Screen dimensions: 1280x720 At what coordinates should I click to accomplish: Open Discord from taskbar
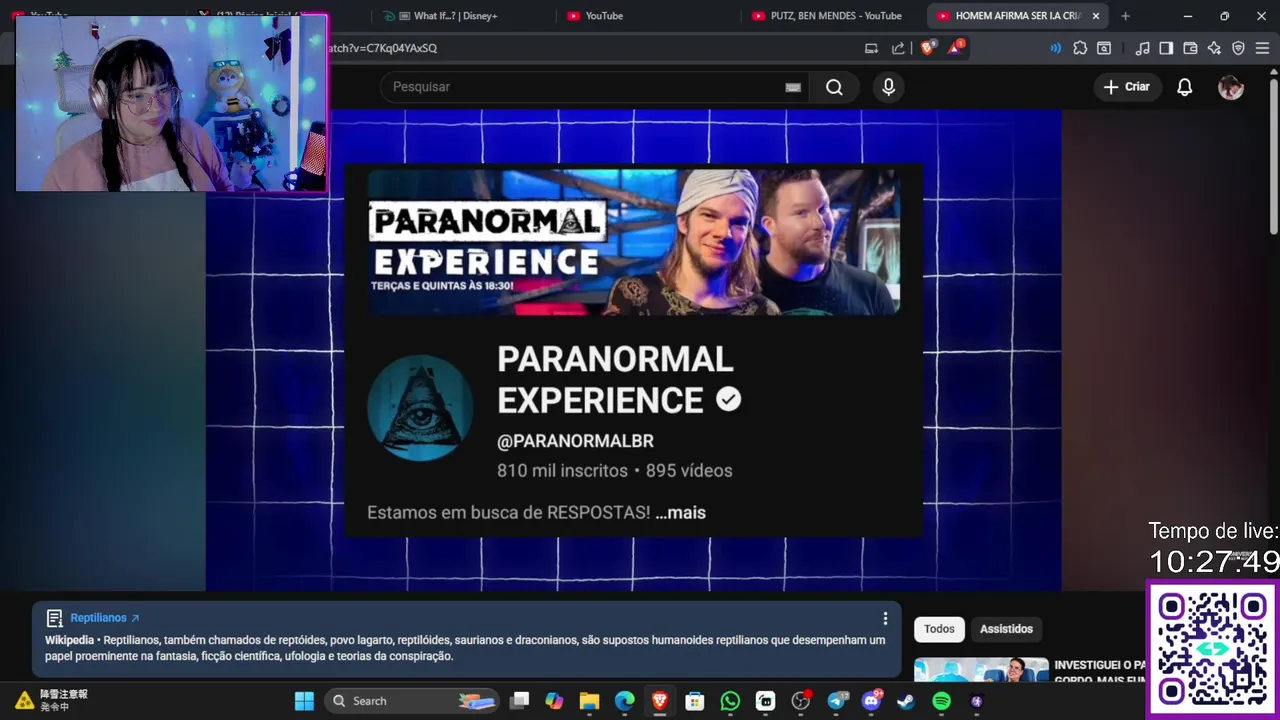click(x=871, y=701)
